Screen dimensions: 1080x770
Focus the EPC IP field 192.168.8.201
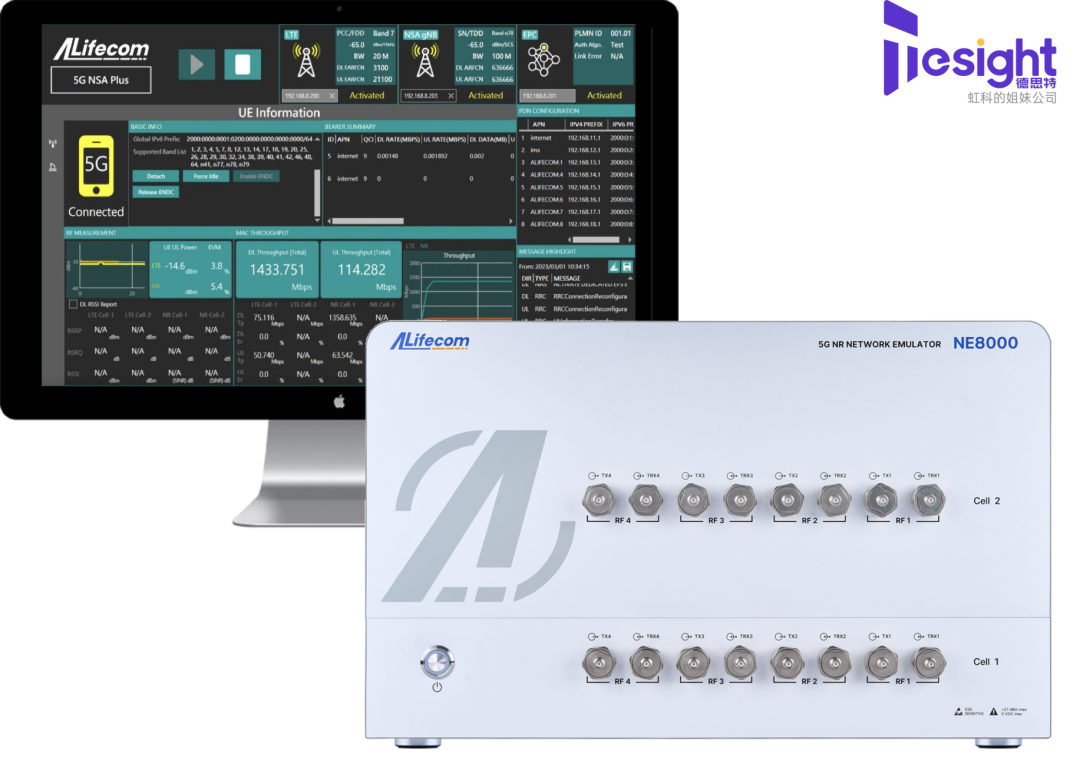point(548,96)
